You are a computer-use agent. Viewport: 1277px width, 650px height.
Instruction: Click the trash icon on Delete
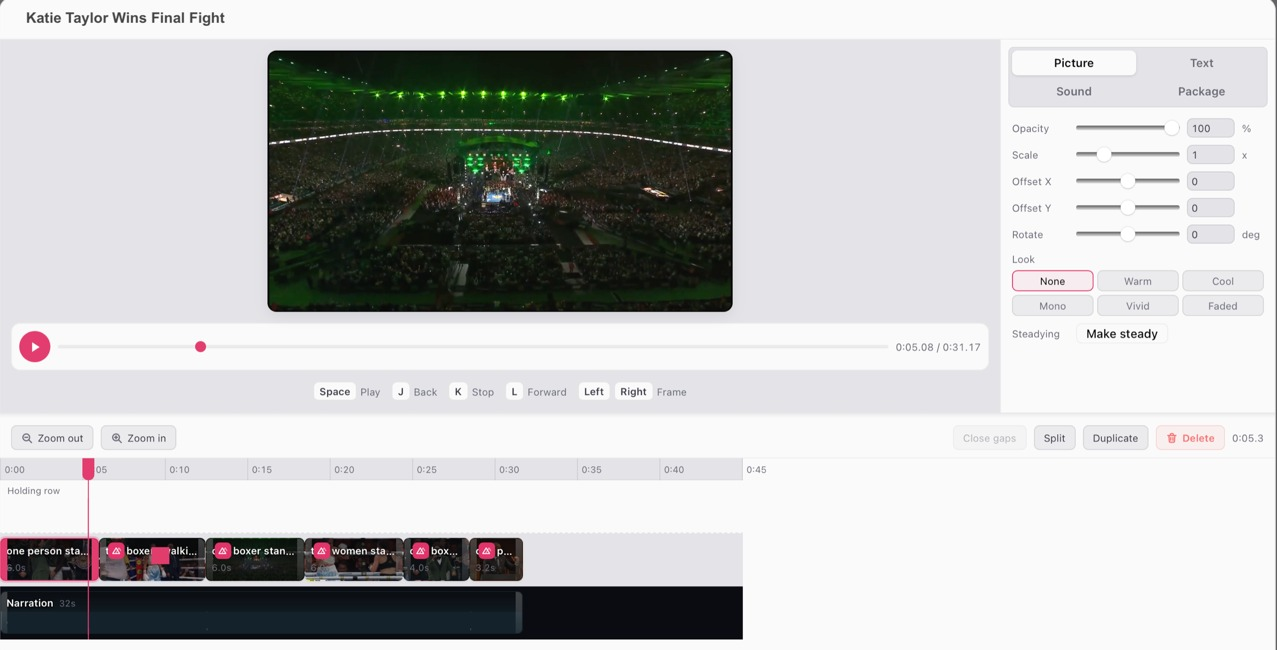pos(1172,438)
